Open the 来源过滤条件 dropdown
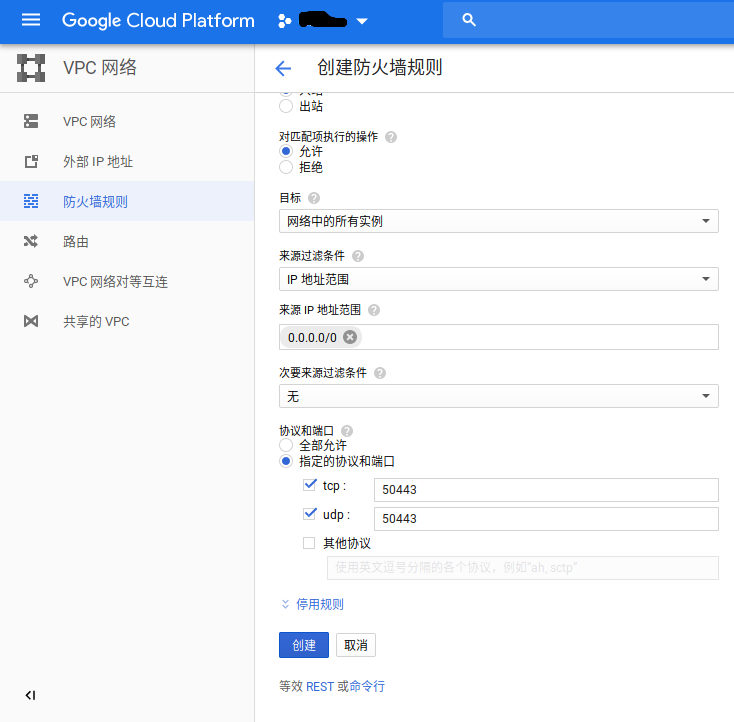 (498, 279)
